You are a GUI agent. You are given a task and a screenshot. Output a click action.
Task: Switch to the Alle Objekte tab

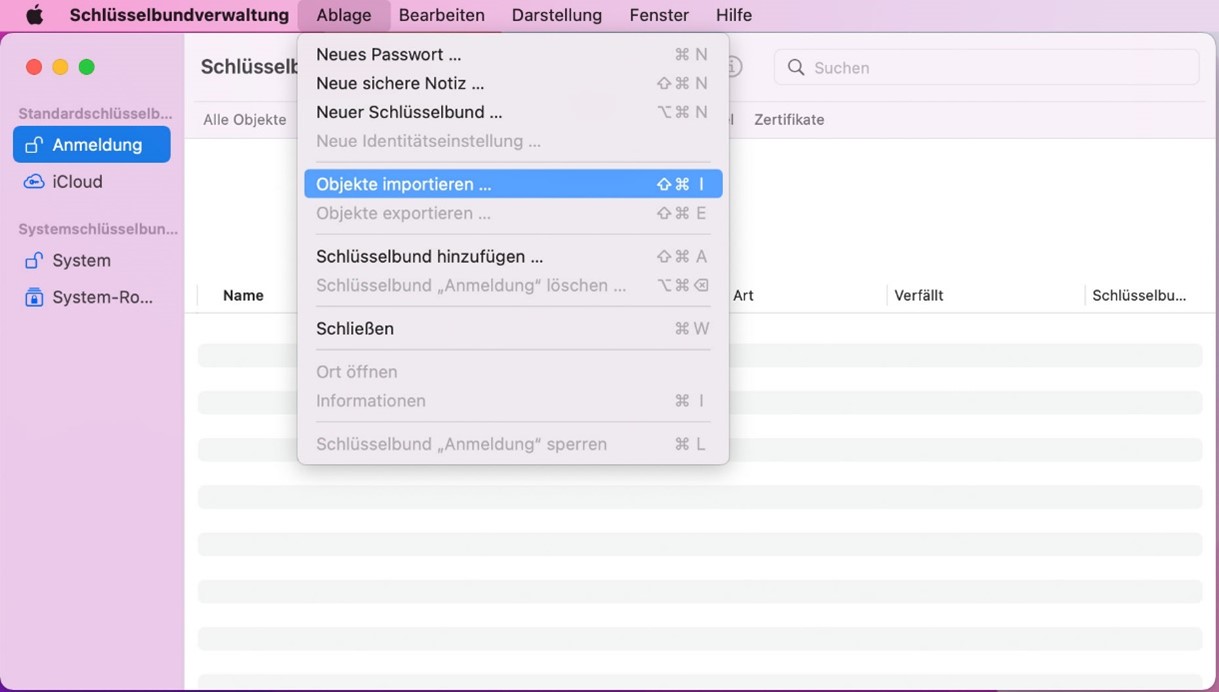pyautogui.click(x=245, y=120)
